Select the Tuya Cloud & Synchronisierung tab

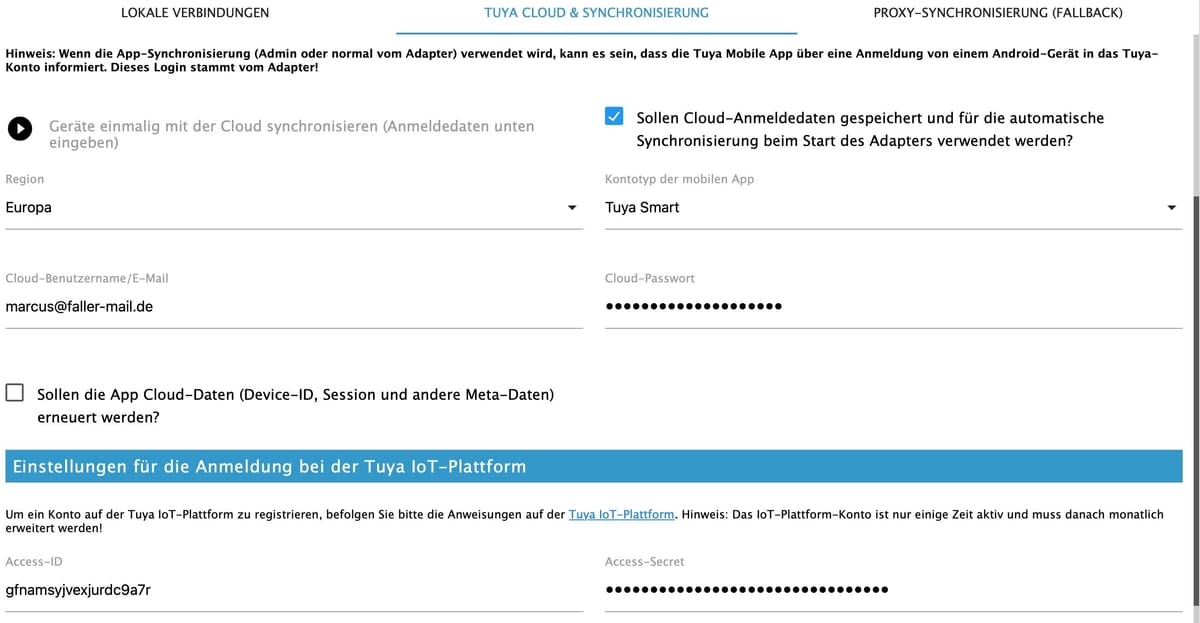(x=596, y=13)
